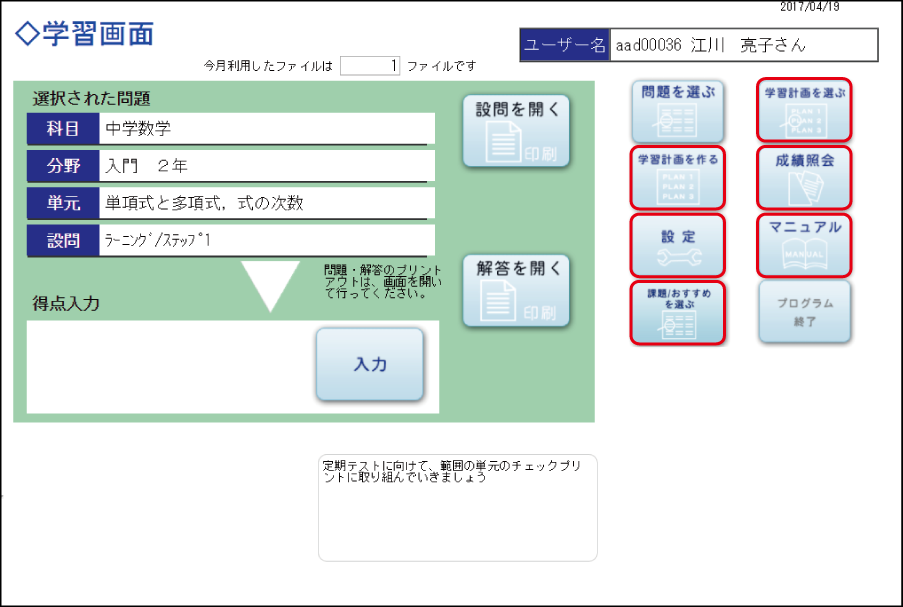This screenshot has height=607, width=903.
Task: Select the 課題/おすすめを選ぶ icon
Action: coord(677,313)
